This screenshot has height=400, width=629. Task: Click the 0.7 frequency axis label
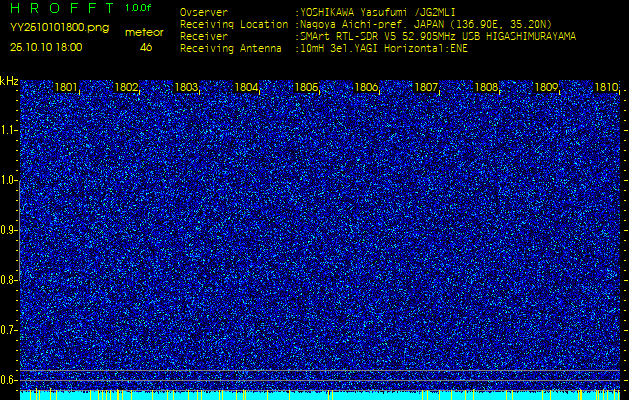pyautogui.click(x=9, y=329)
